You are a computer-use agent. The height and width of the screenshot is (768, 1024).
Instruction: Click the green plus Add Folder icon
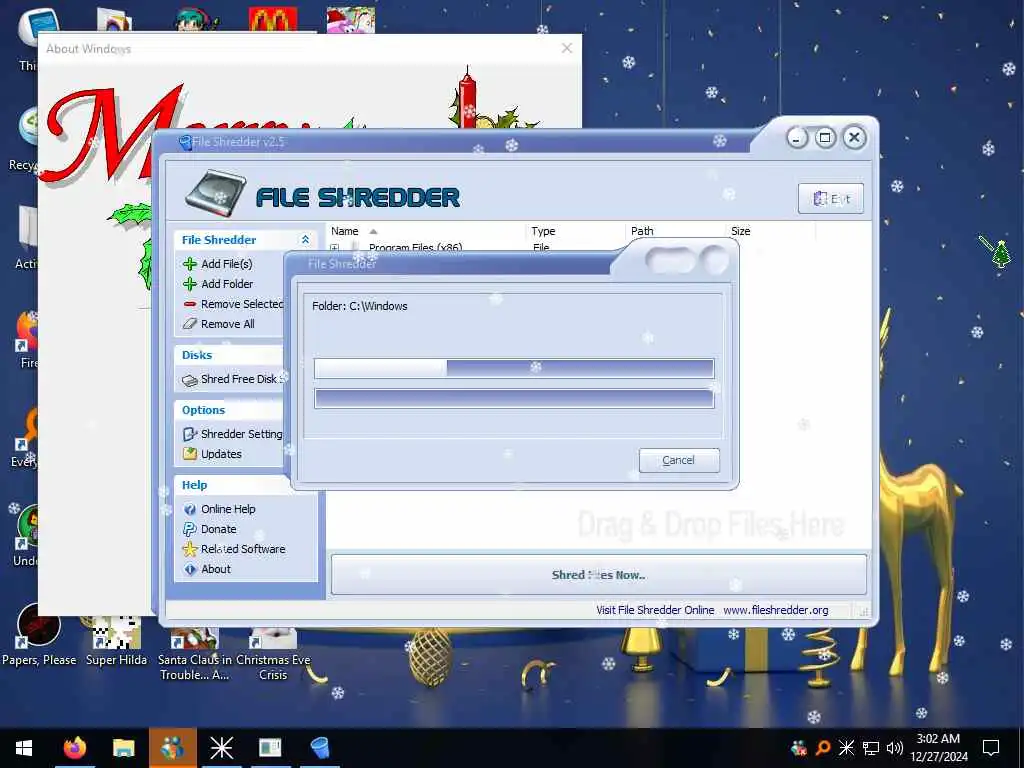(x=190, y=284)
